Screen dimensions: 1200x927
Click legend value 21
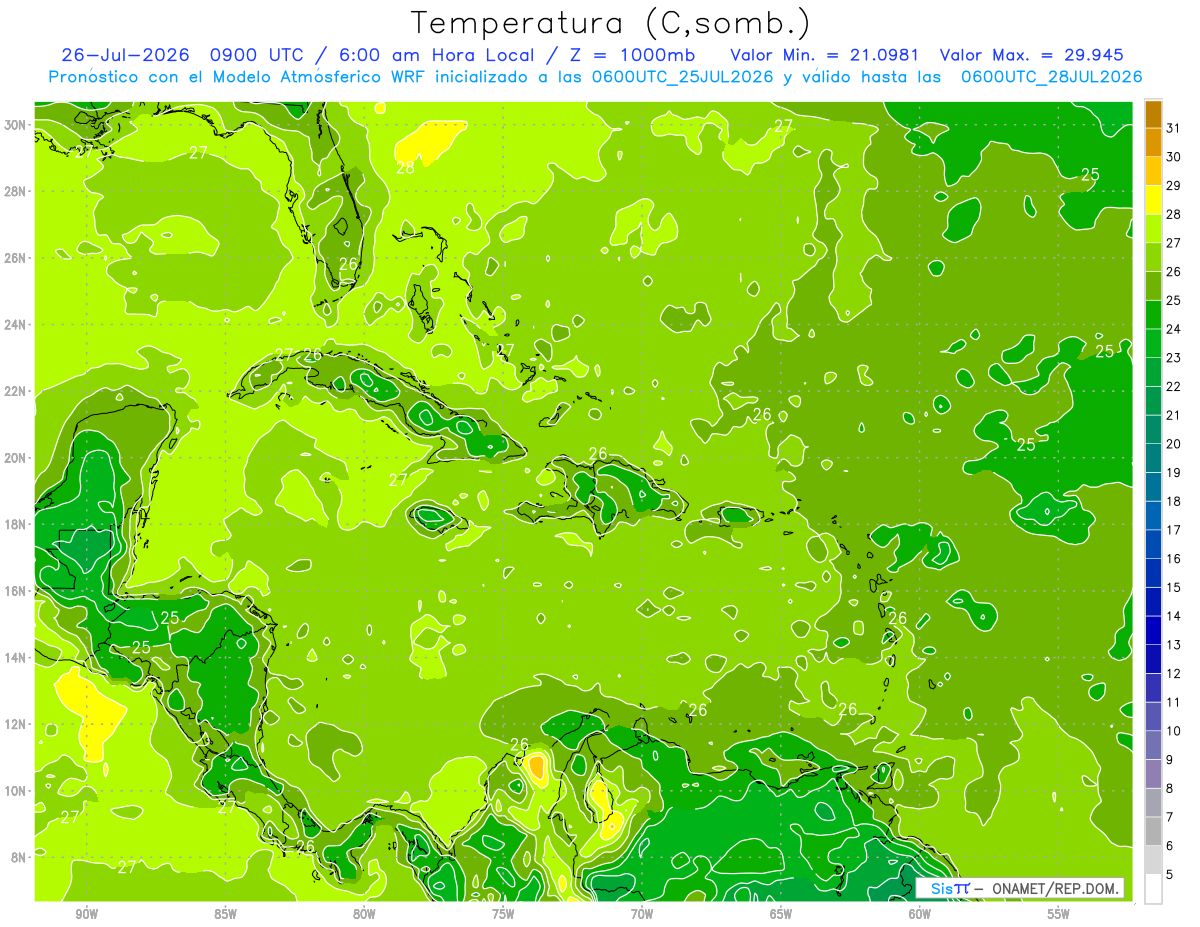point(1174,415)
